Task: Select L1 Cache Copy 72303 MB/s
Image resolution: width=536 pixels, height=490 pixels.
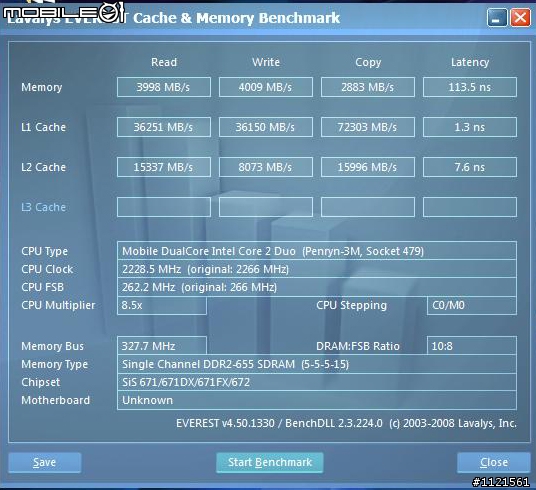Action: (x=367, y=127)
